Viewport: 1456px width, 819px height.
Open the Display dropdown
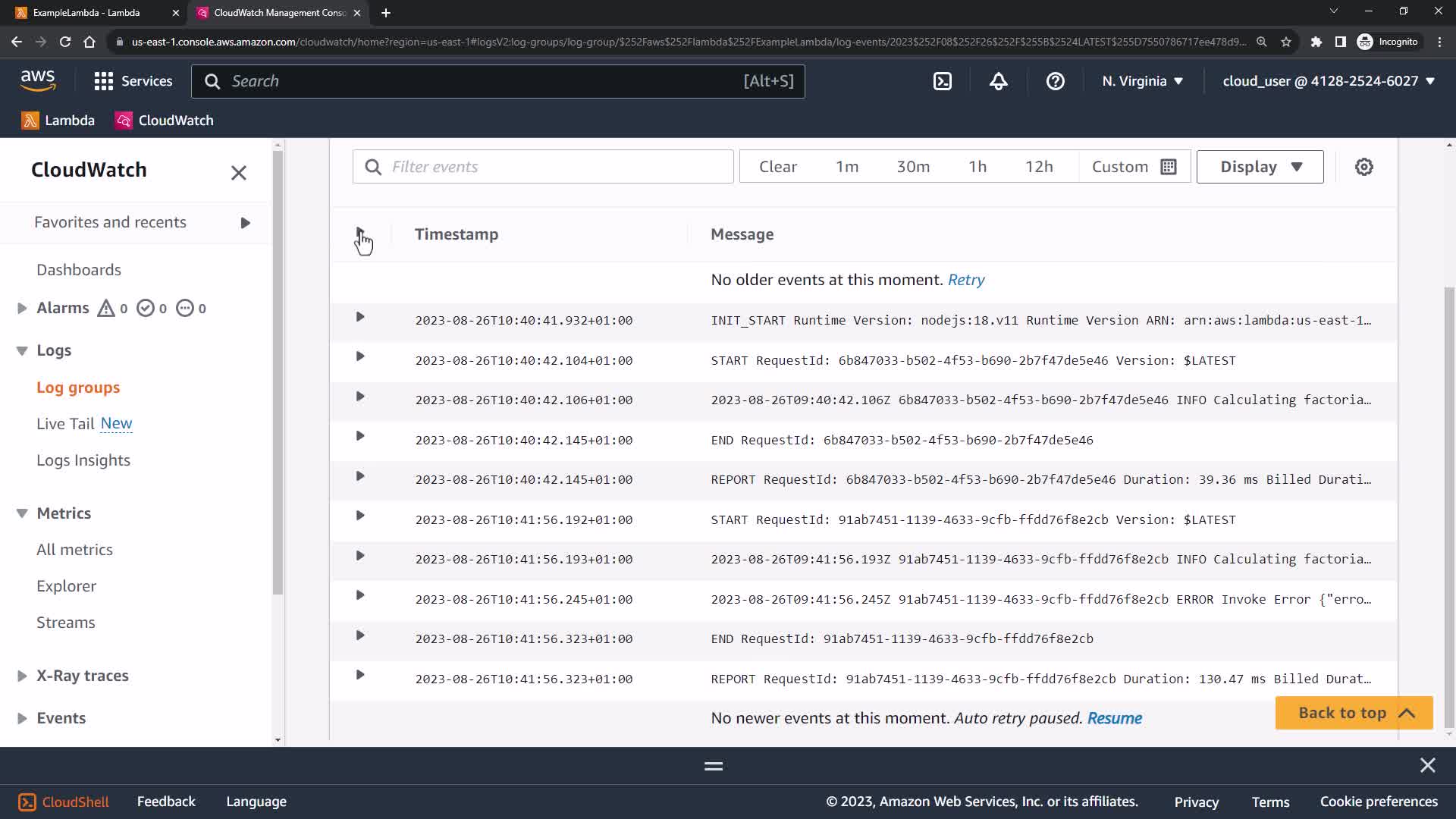click(1260, 167)
